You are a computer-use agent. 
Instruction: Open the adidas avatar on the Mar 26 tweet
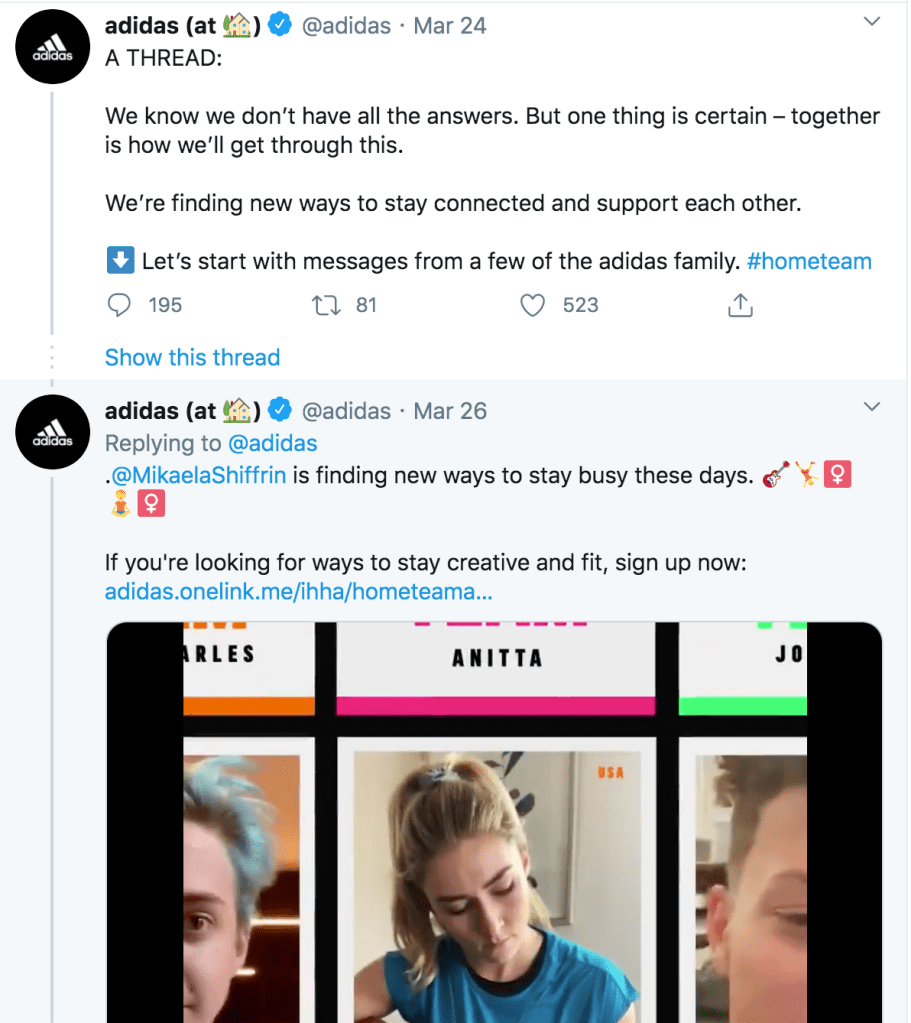53,433
